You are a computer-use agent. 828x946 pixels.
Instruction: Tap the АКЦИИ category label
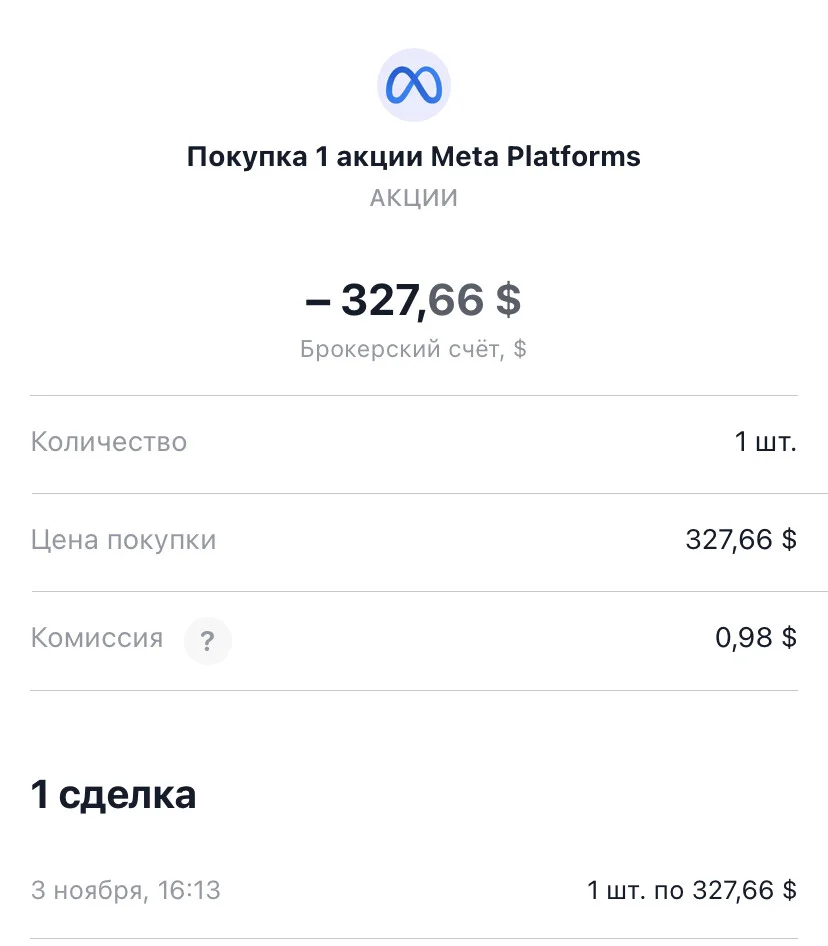(x=414, y=198)
